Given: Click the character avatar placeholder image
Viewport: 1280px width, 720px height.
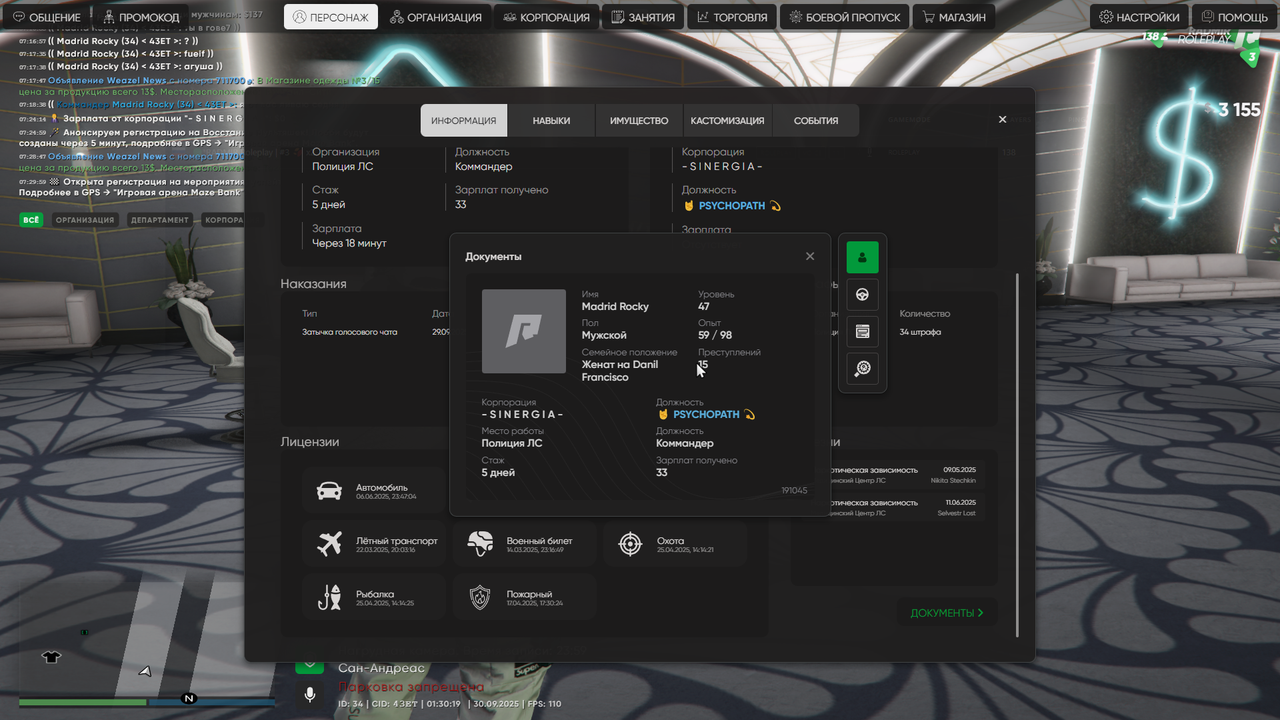Looking at the screenshot, I should pos(524,331).
